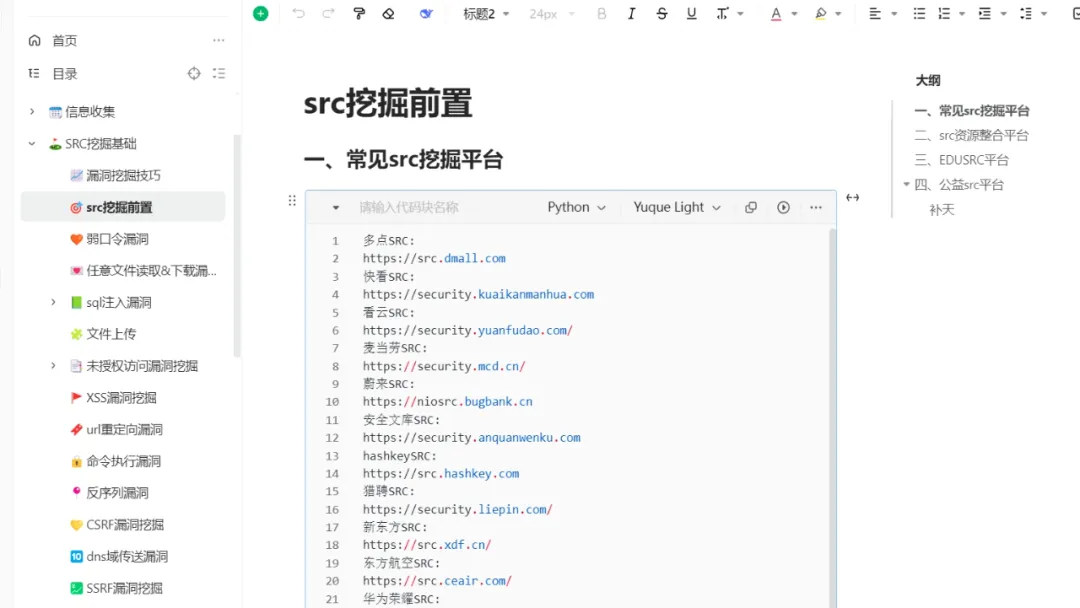Insert a bulleted list
Image resolution: width=1080 pixels, height=608 pixels.
pyautogui.click(x=919, y=13)
